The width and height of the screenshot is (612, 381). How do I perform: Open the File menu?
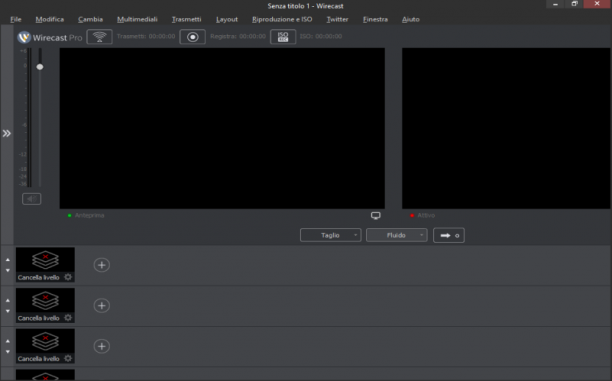point(16,19)
